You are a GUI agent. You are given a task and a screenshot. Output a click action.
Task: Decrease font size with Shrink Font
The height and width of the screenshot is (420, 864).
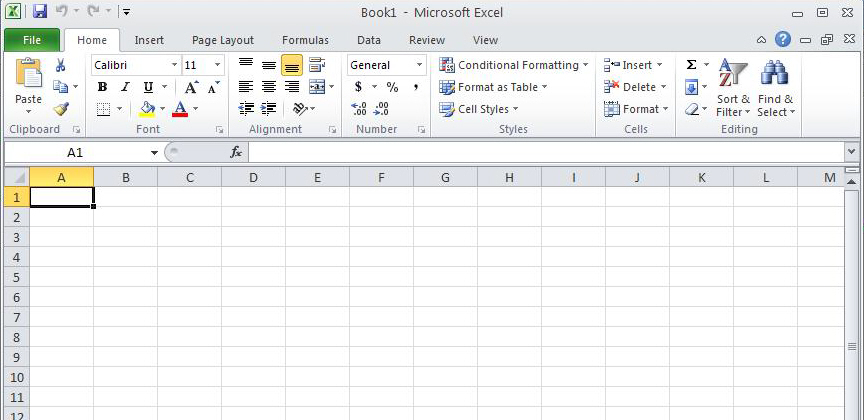213,87
